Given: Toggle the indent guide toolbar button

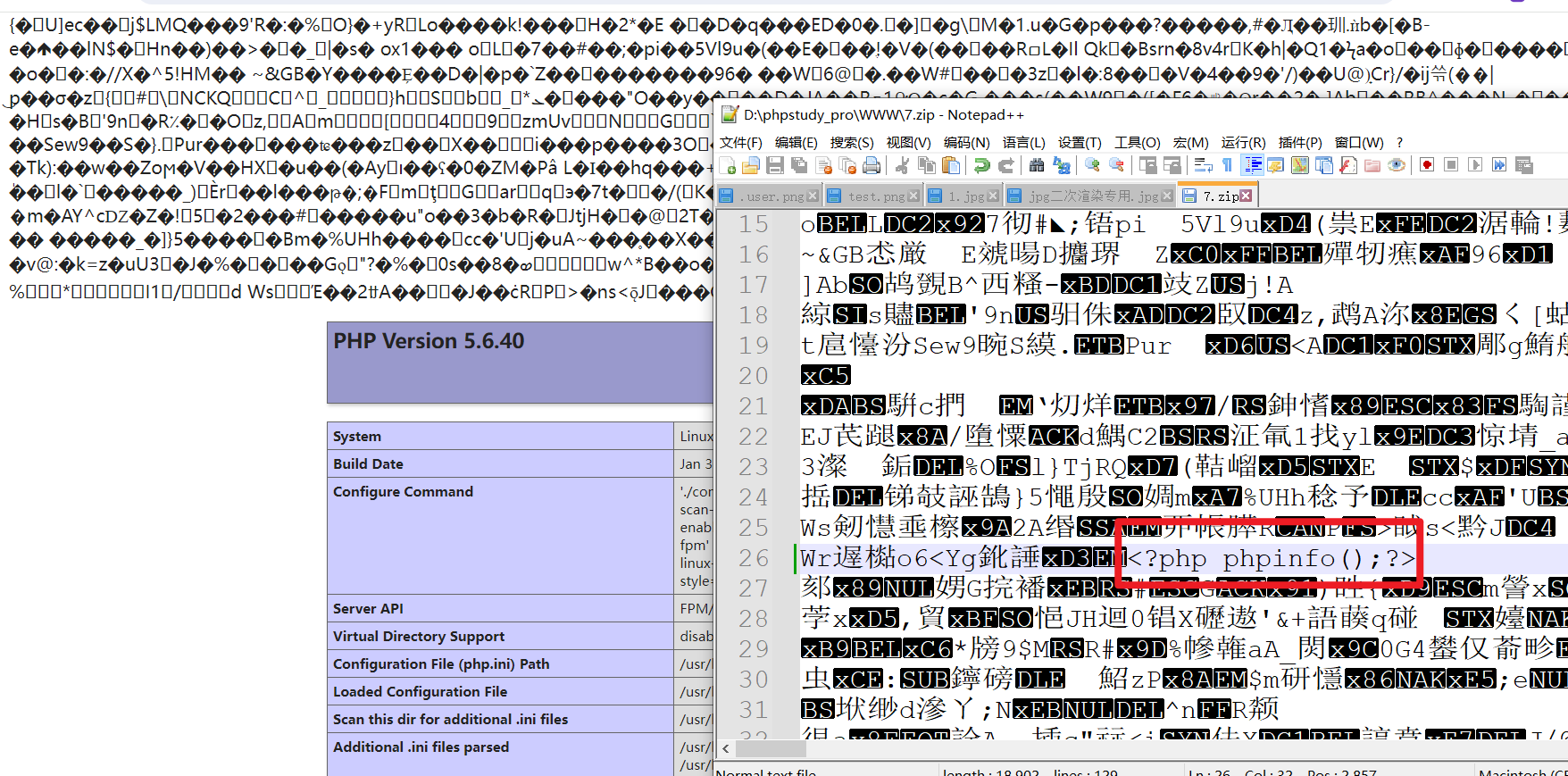Looking at the screenshot, I should (x=1253, y=165).
